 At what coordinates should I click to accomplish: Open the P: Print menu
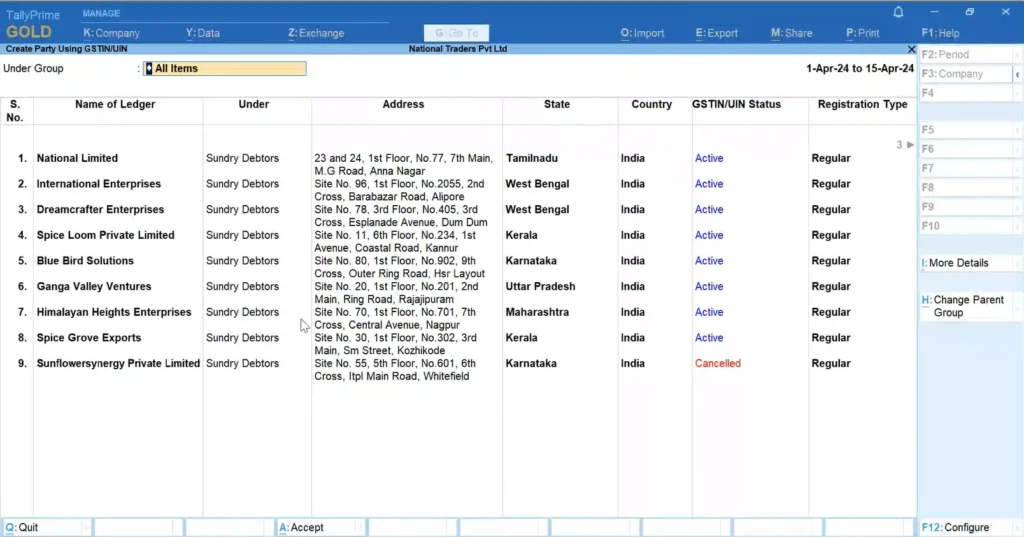pos(863,33)
